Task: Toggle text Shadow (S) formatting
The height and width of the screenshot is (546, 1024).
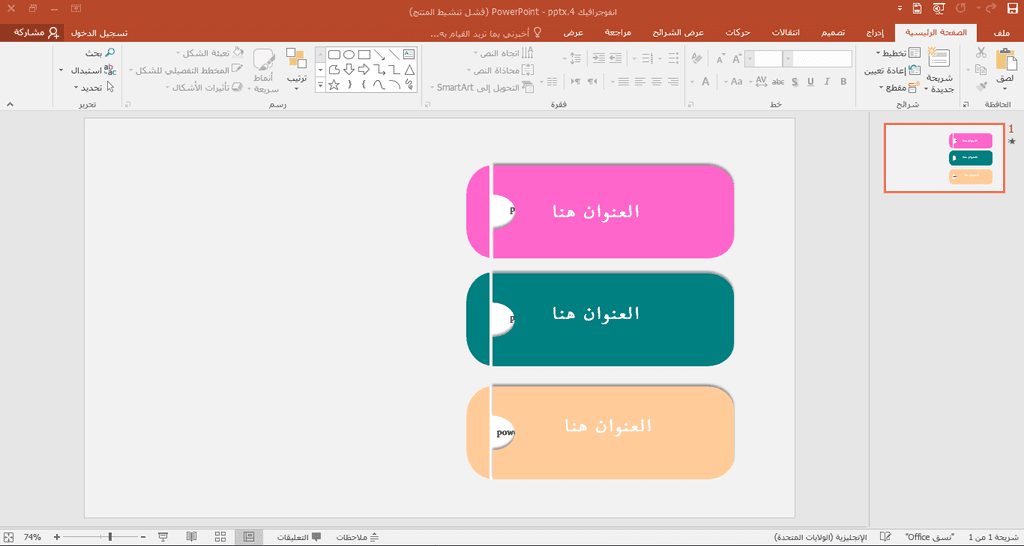Action: (795, 82)
